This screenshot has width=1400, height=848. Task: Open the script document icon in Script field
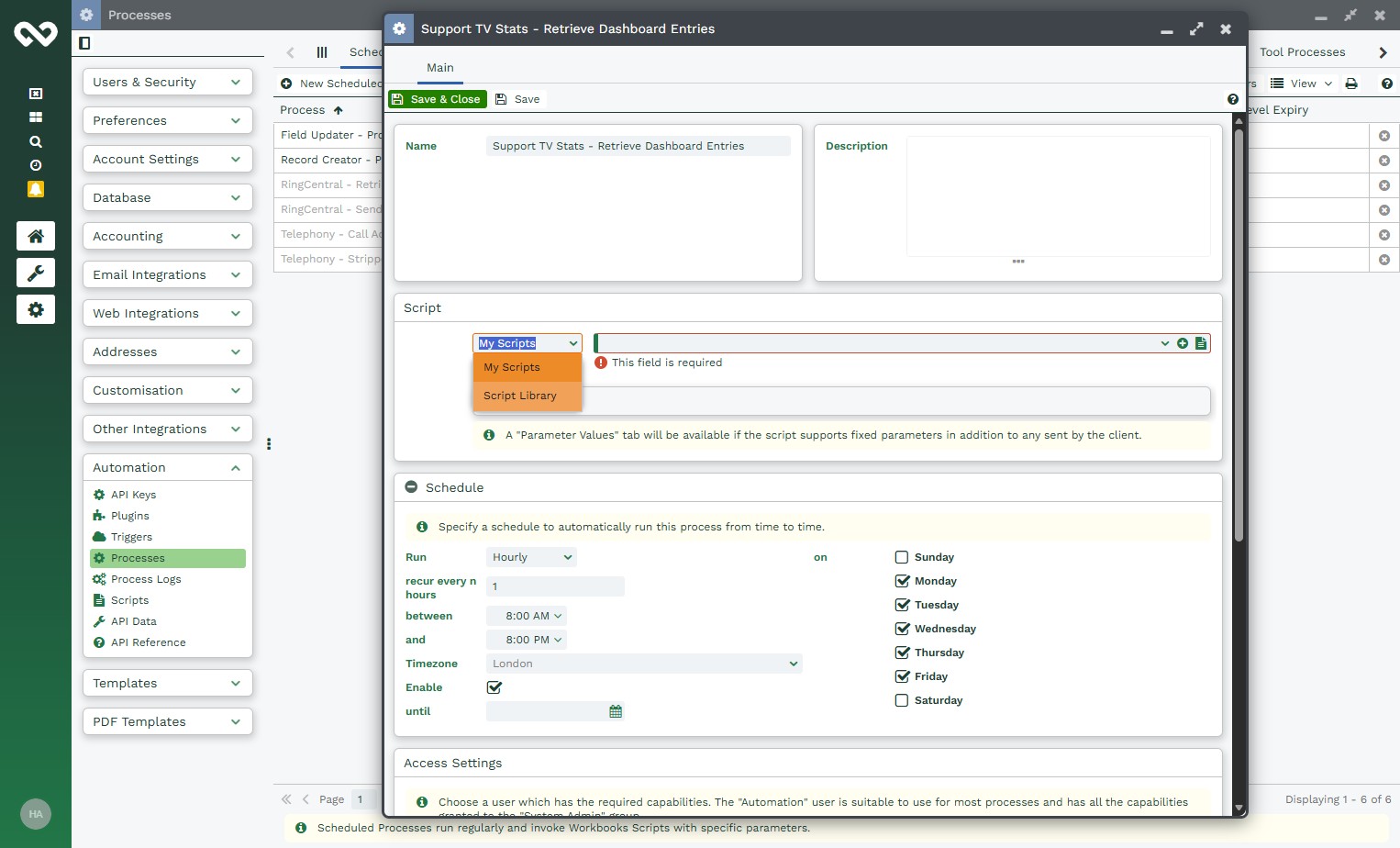pyautogui.click(x=1201, y=343)
